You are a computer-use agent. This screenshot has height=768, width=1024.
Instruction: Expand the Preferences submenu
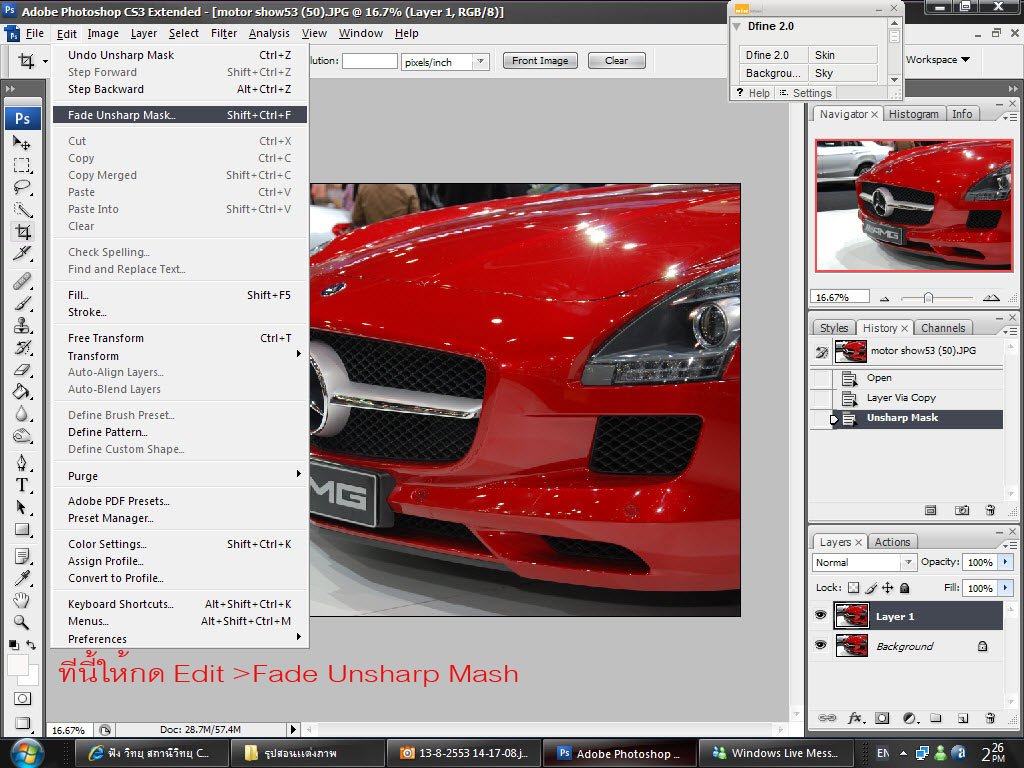pos(180,639)
